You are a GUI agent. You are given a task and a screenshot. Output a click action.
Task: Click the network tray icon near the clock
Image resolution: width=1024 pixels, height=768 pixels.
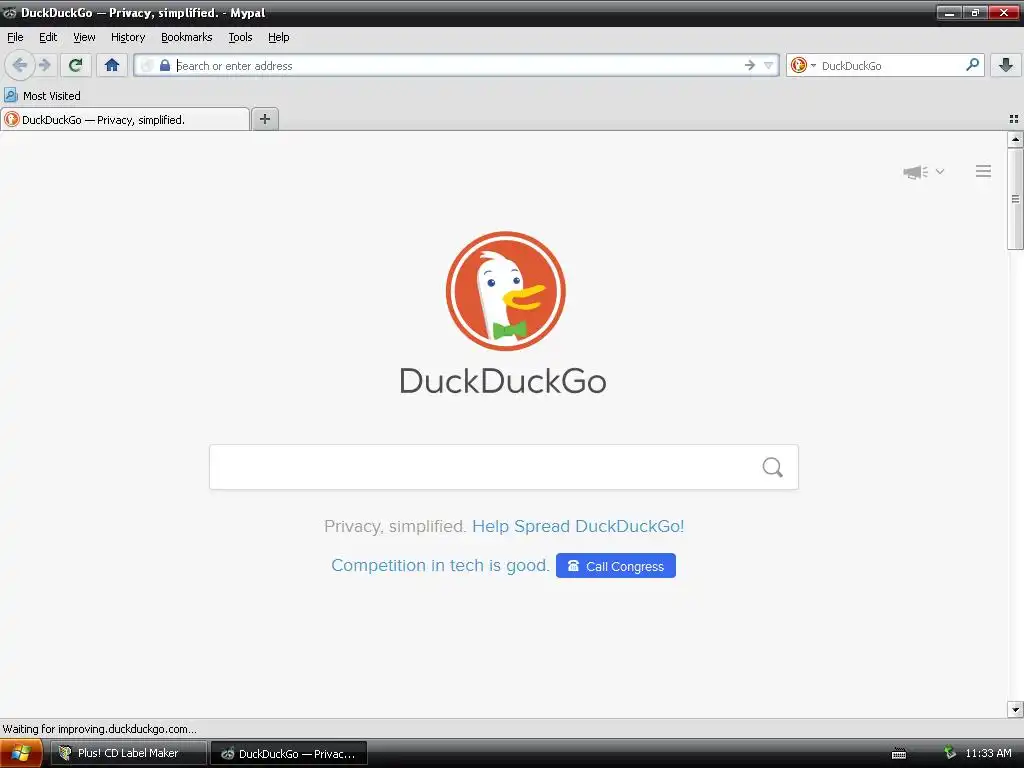[950, 753]
